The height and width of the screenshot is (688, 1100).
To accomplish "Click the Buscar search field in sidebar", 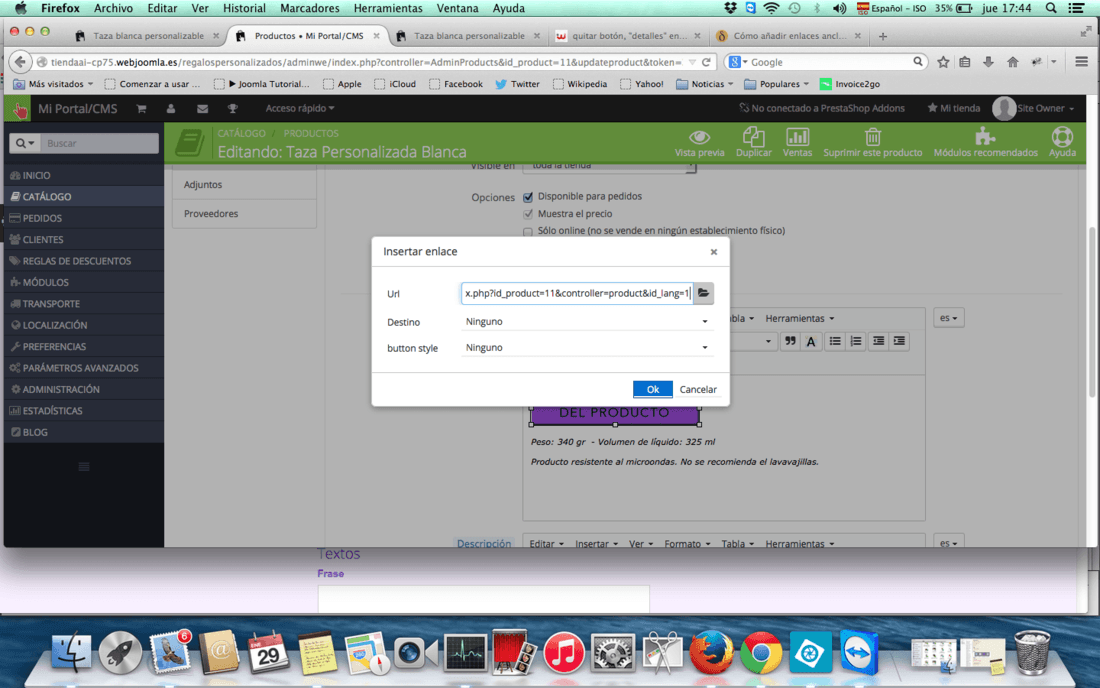I will [x=99, y=143].
